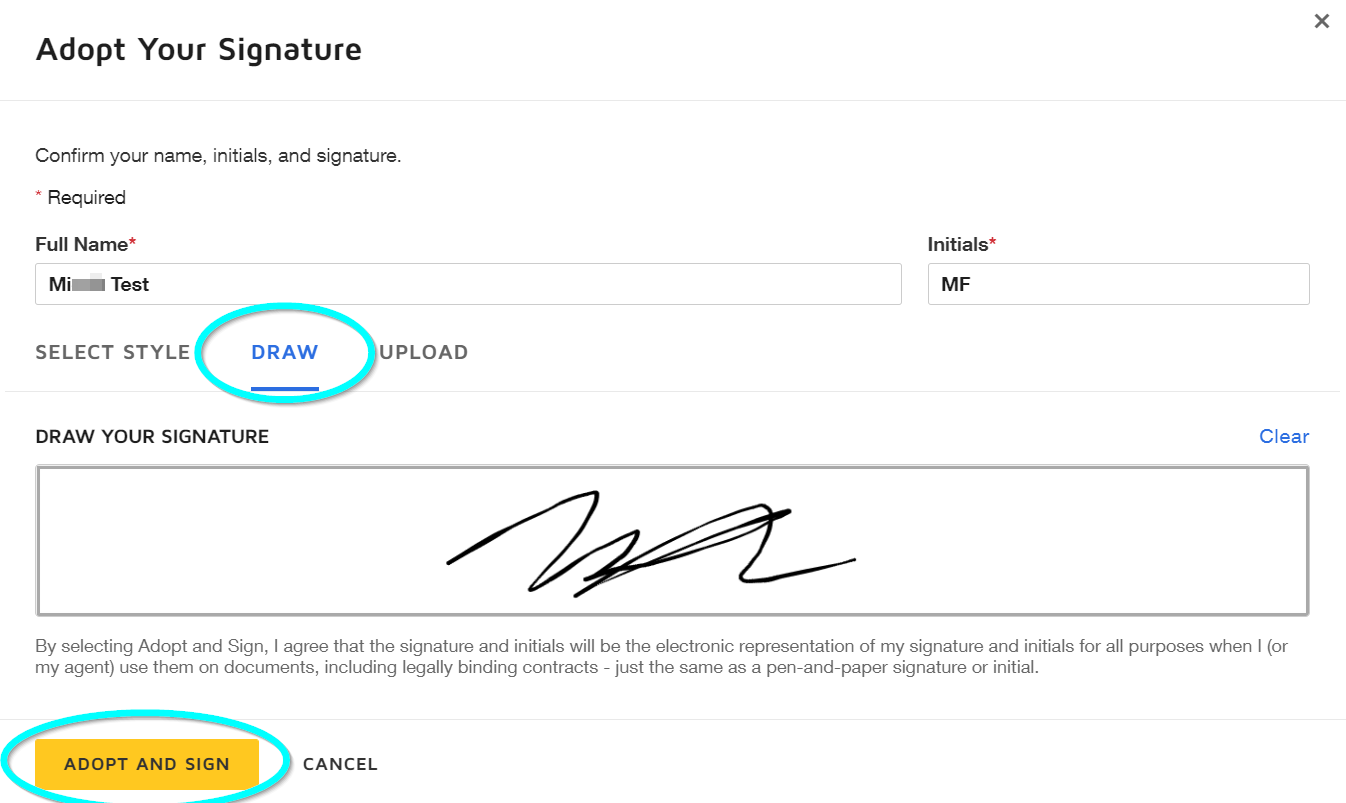Screen dimensions: 1346x803
Task: Click the legal agreement disclaimer paragraph
Action: [x=660, y=657]
